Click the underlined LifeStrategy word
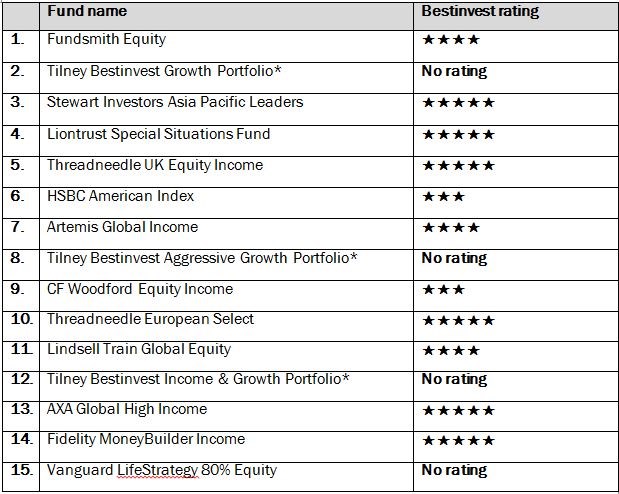 pyautogui.click(x=158, y=471)
